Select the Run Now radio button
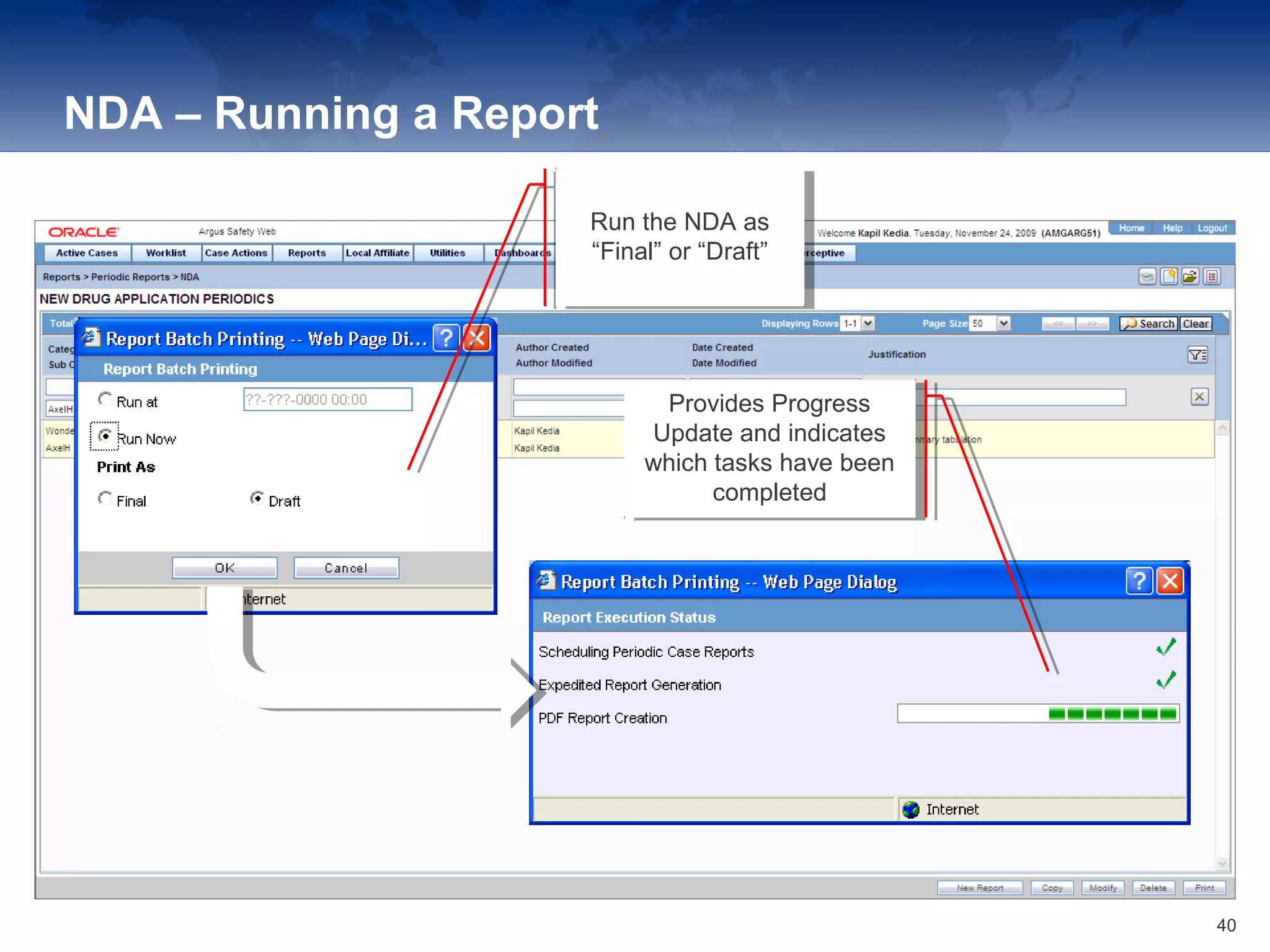 click(x=105, y=436)
